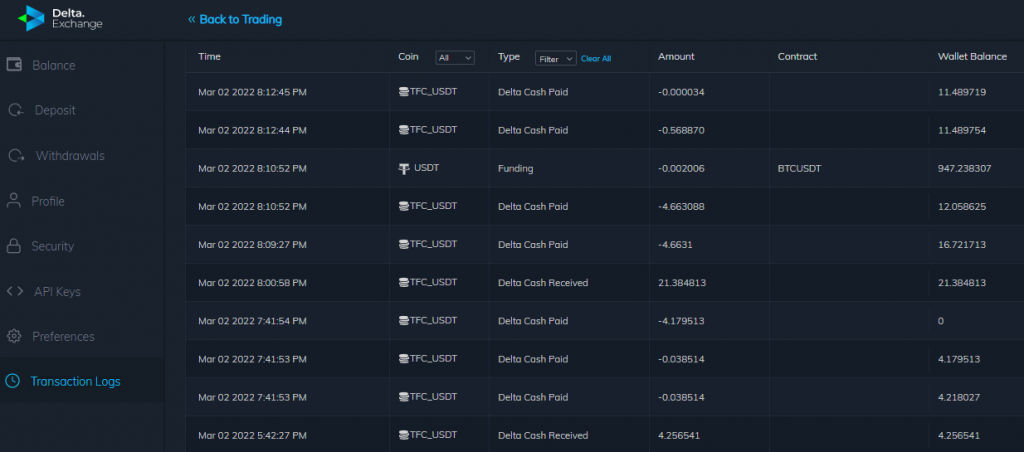1024x452 pixels.
Task: Click the Transaction Logs clock icon
Action: pos(12,381)
